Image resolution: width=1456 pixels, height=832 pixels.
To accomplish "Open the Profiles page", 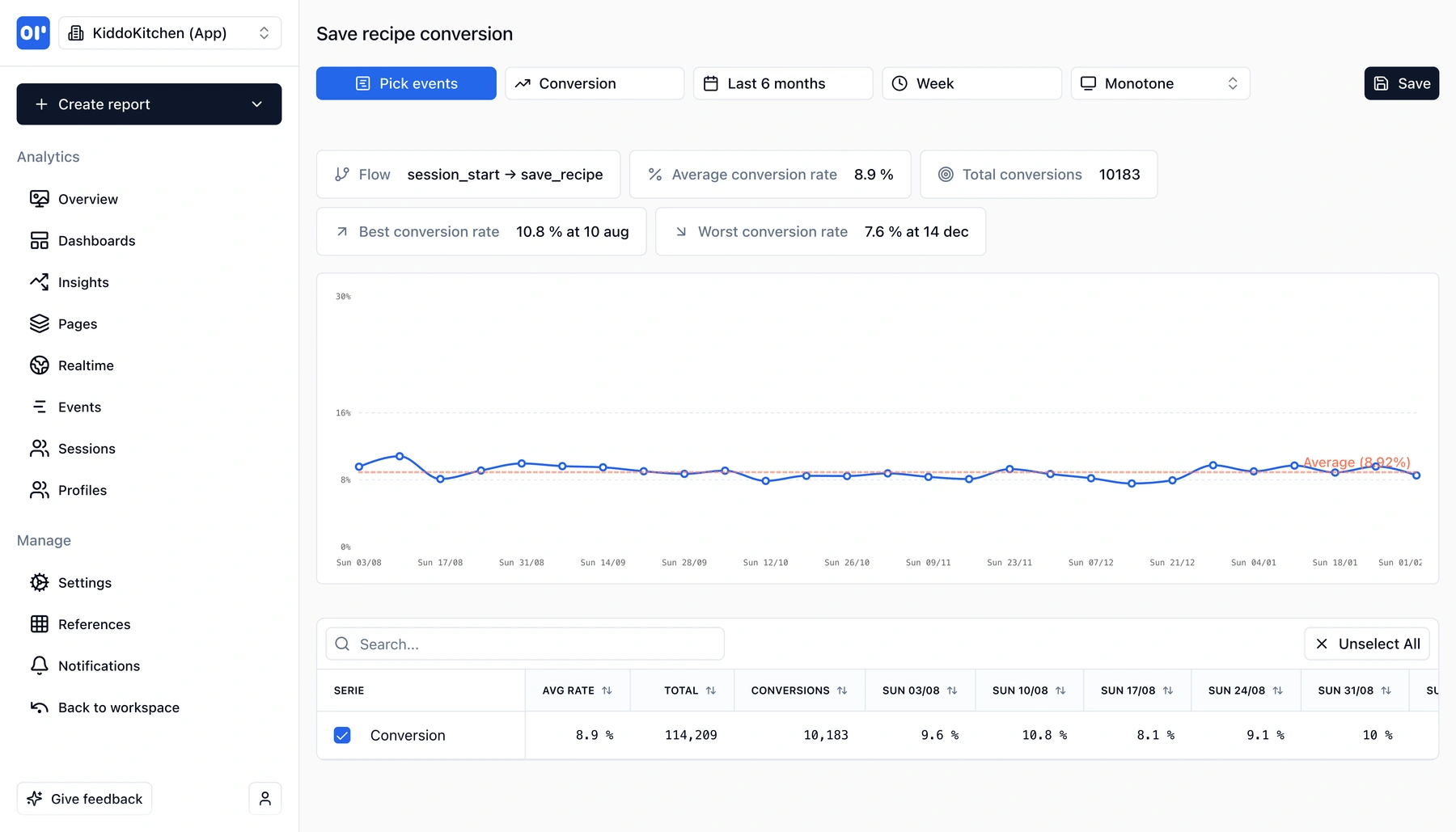I will pyautogui.click(x=82, y=490).
